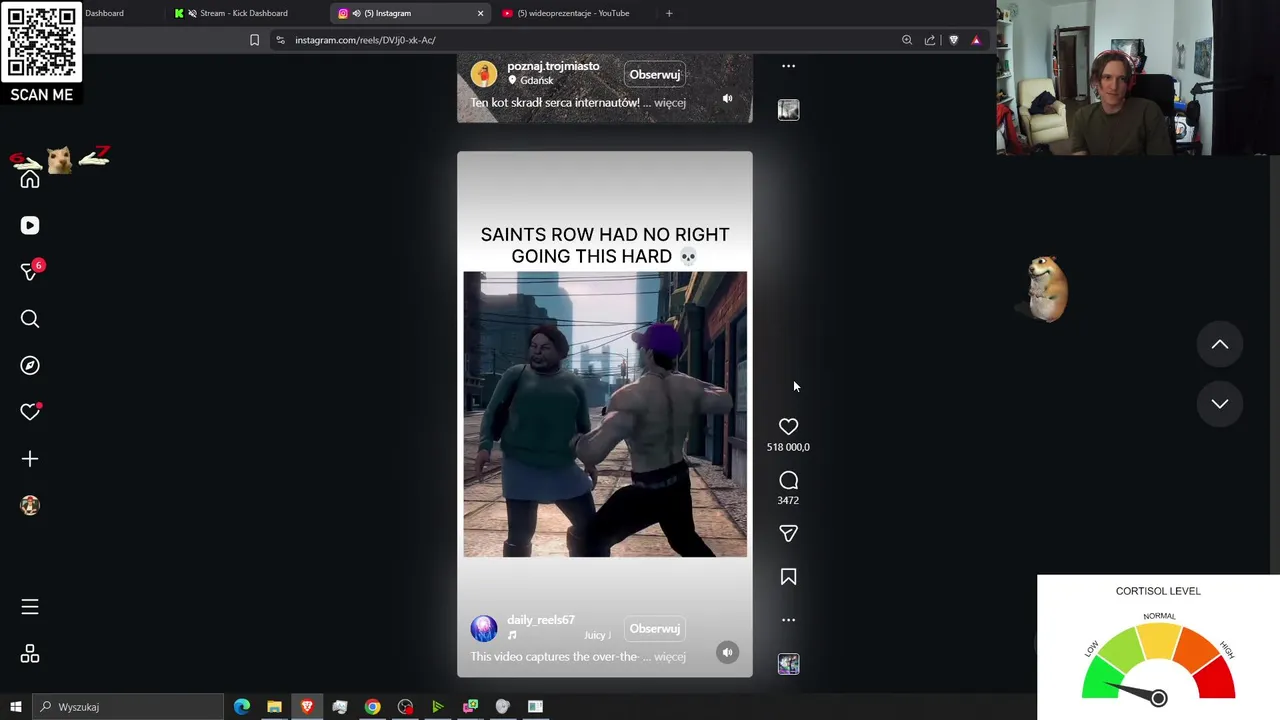
Task: Switch to the Stream - Kick Dashboard tab
Action: (x=244, y=13)
